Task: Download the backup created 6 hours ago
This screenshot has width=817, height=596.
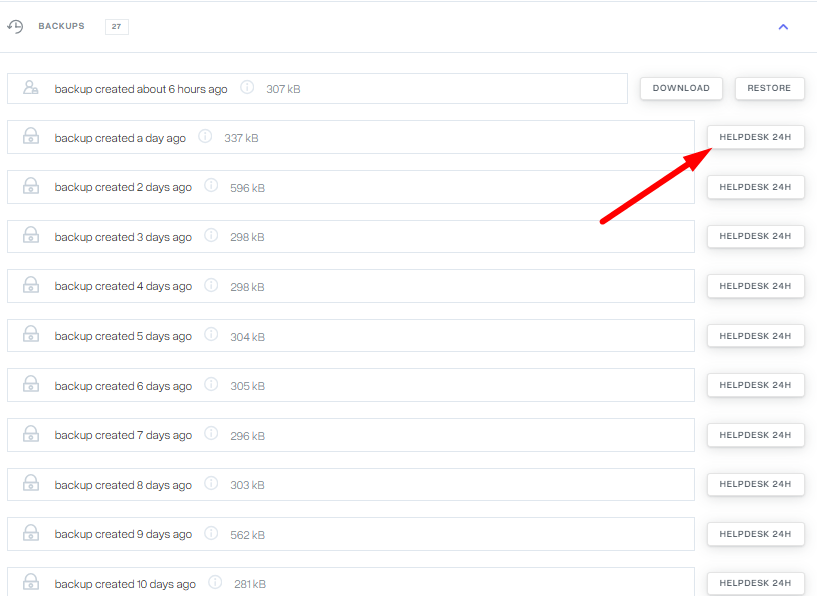Action: click(x=681, y=88)
